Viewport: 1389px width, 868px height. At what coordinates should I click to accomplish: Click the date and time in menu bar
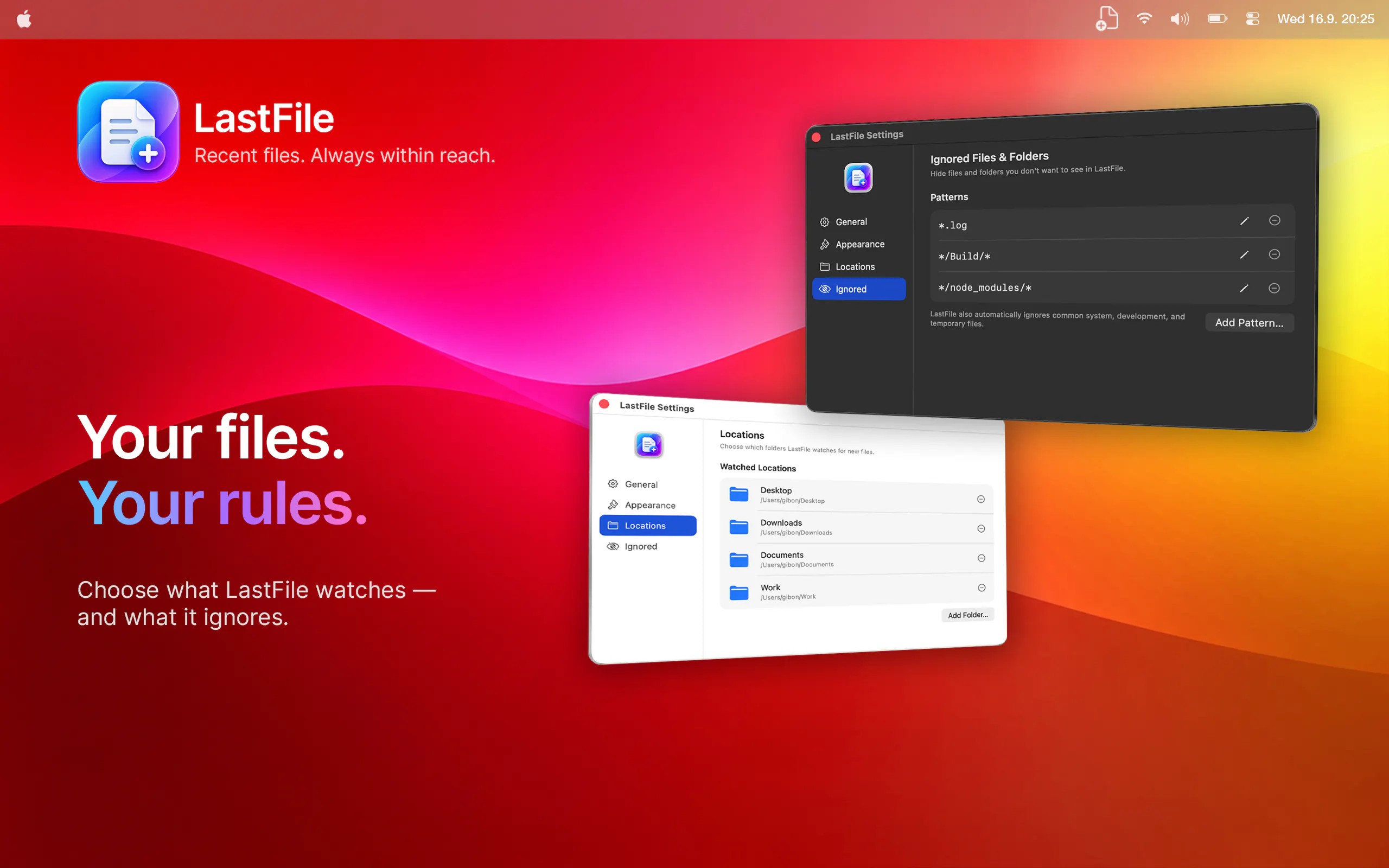1326,19
